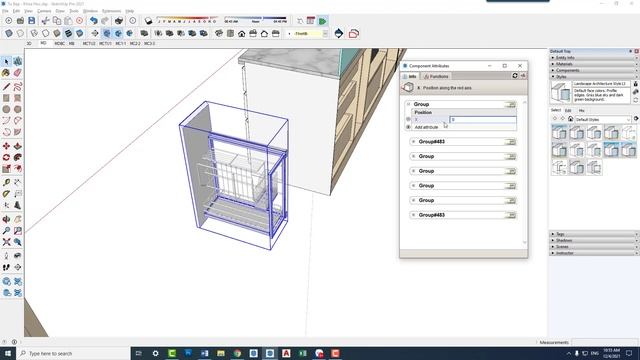Click the blue 3D Warehouse diamond icon

pos(339,33)
